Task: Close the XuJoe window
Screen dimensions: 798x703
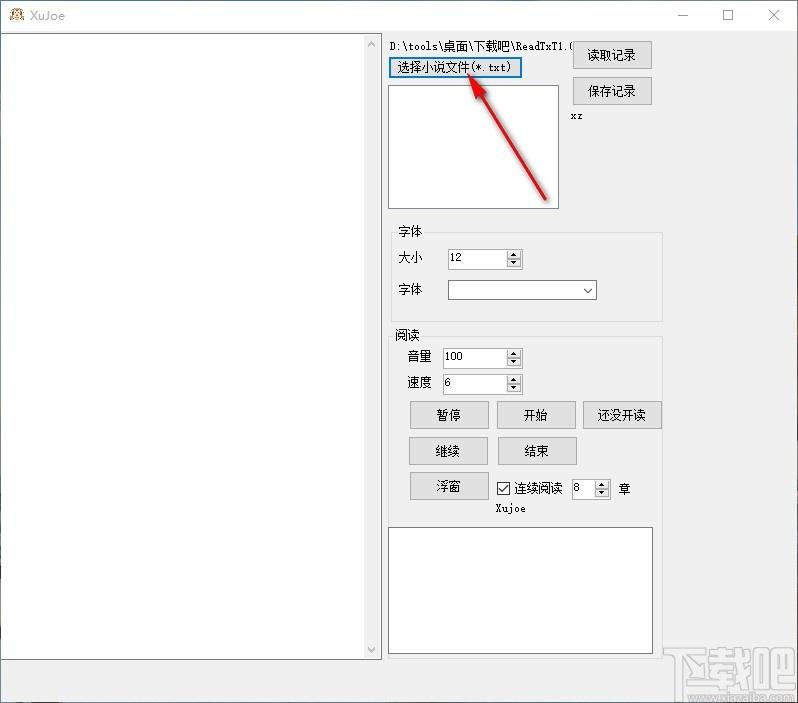Action: pos(774,15)
